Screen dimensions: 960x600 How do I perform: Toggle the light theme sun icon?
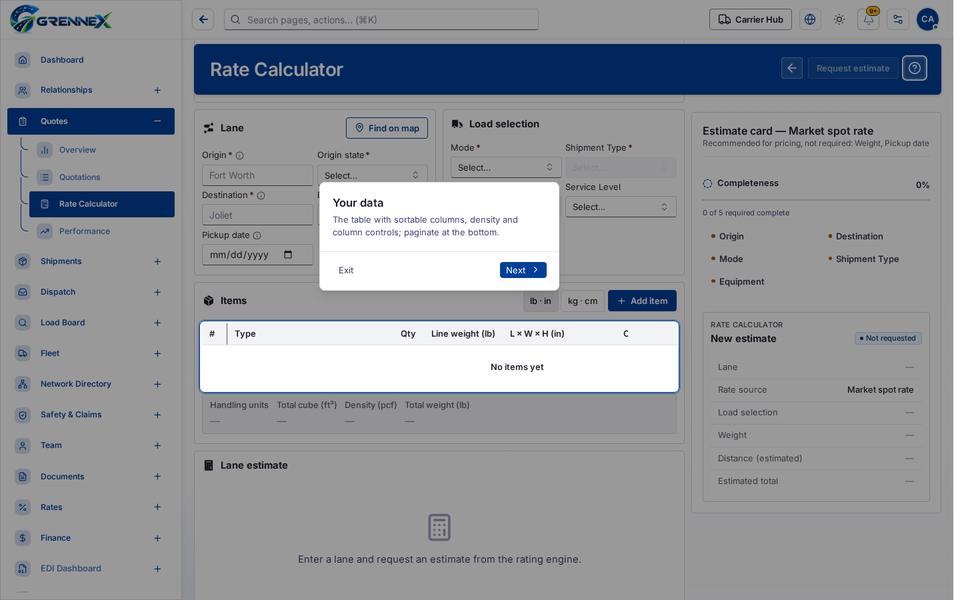click(839, 20)
